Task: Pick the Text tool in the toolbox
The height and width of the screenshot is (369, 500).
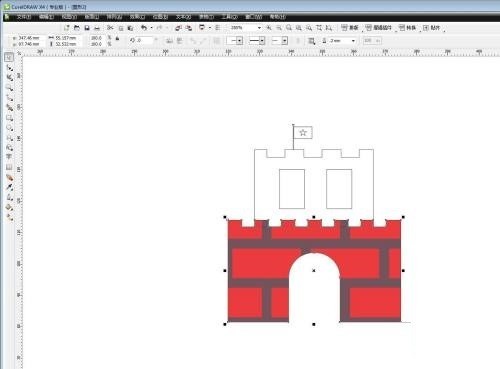Action: [x=9, y=157]
